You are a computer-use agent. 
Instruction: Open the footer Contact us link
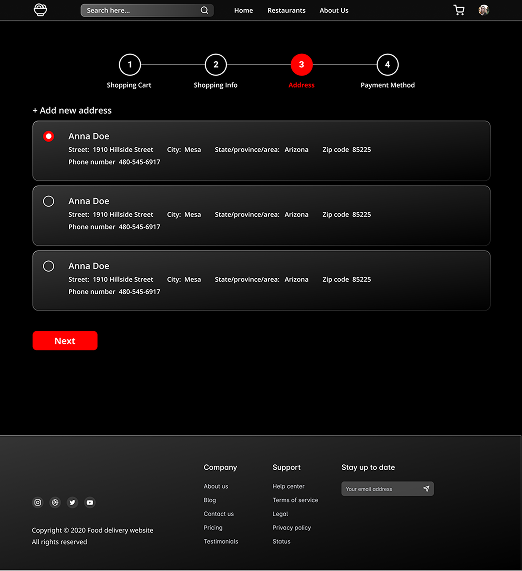click(219, 514)
